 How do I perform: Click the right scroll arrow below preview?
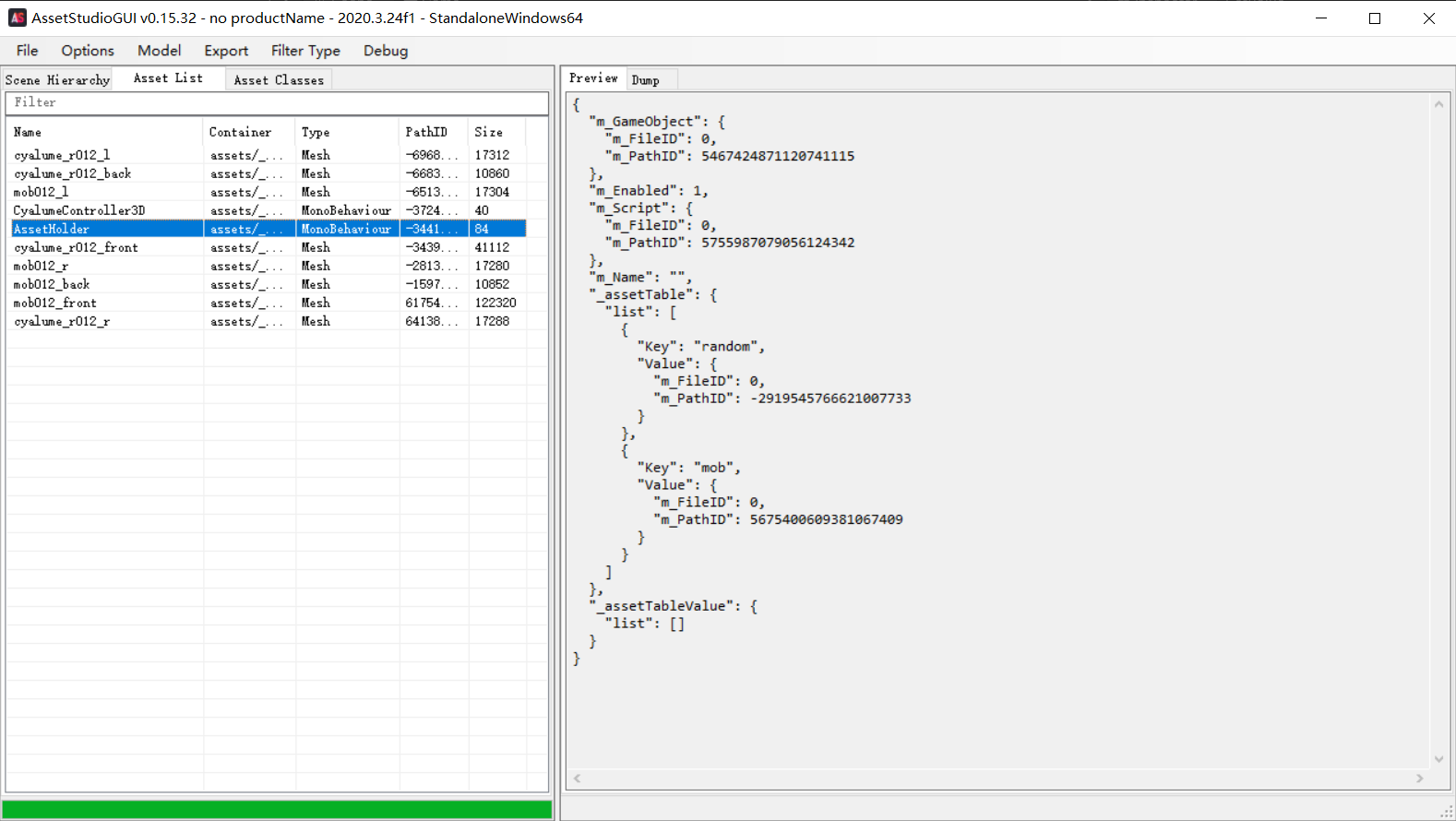click(x=1420, y=779)
